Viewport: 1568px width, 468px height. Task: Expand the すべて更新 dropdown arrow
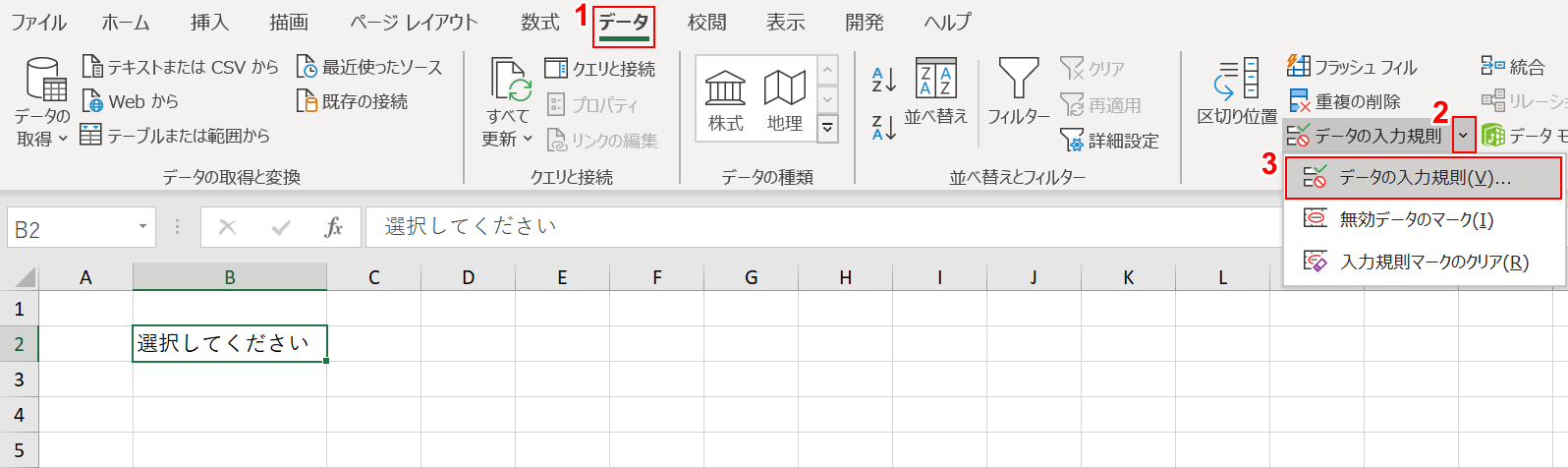[529, 139]
